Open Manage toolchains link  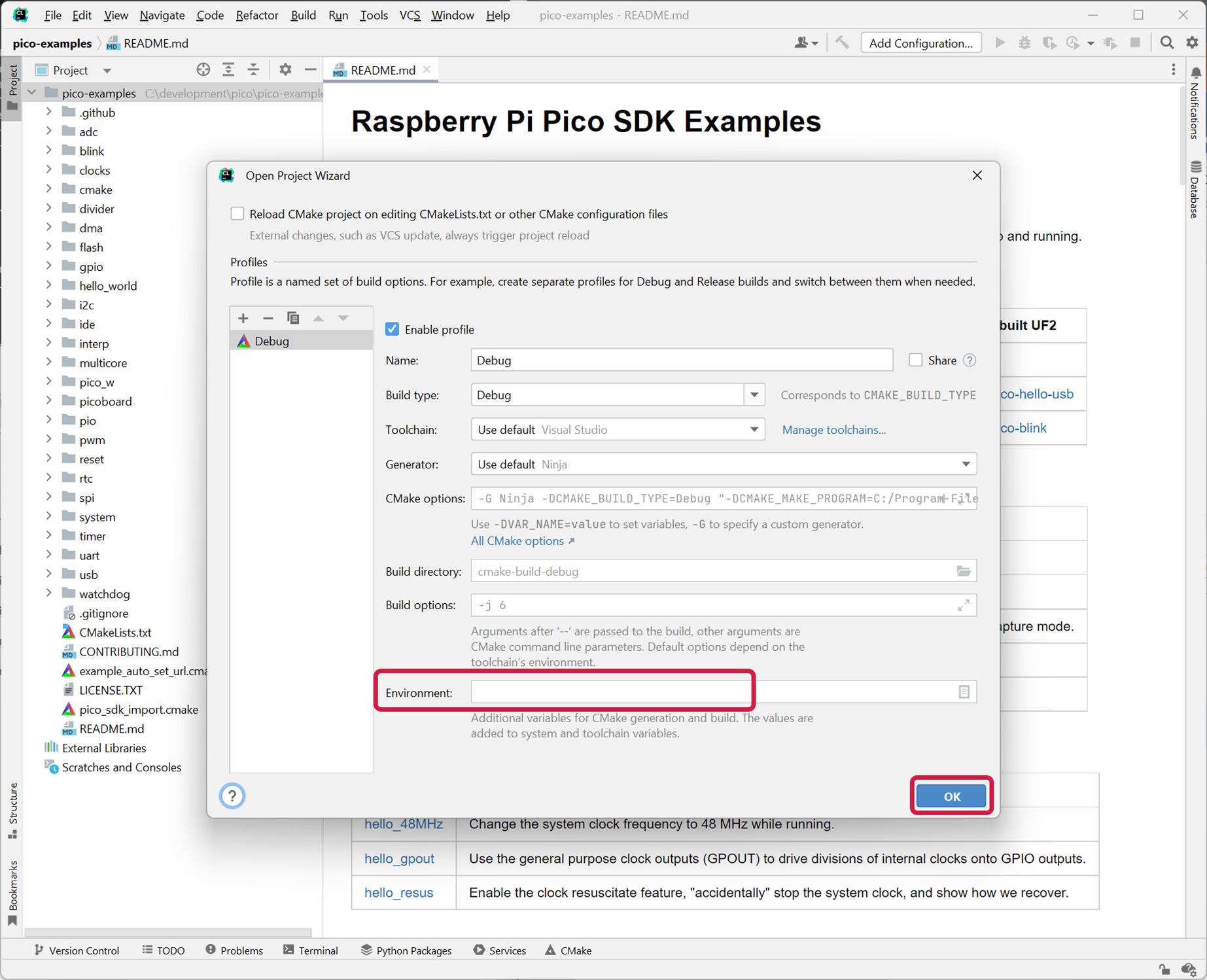833,430
